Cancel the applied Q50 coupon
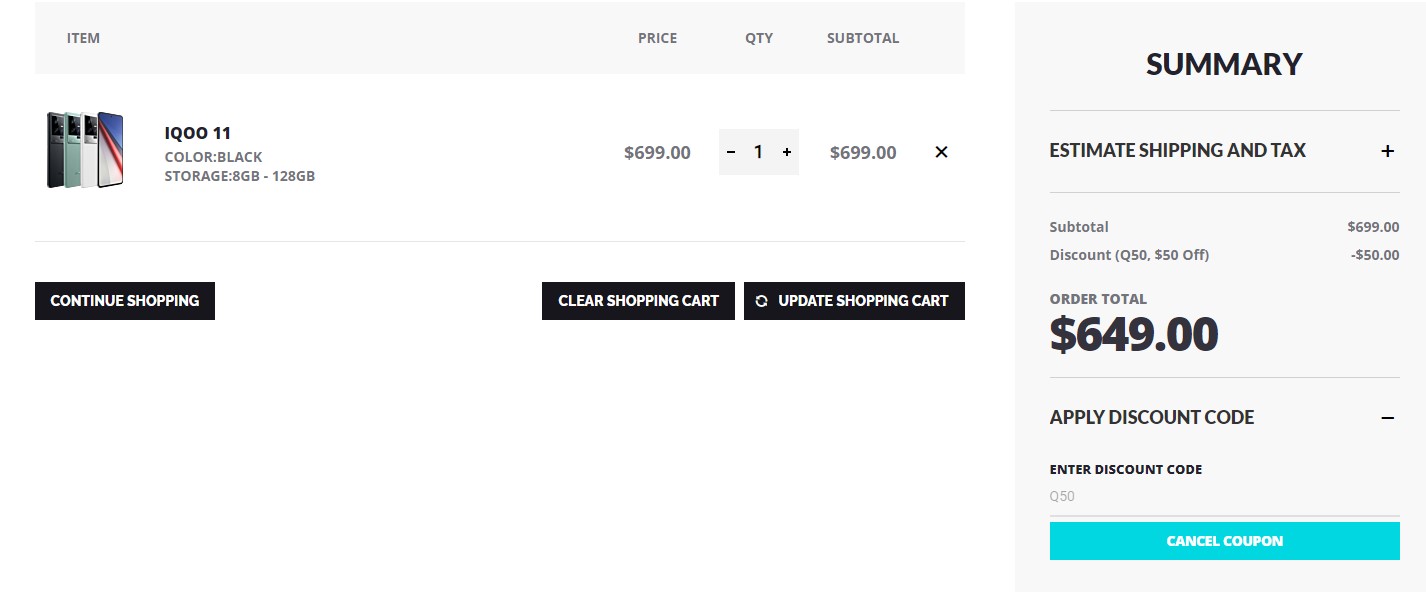Viewport: 1426px width, 592px height. [1224, 541]
